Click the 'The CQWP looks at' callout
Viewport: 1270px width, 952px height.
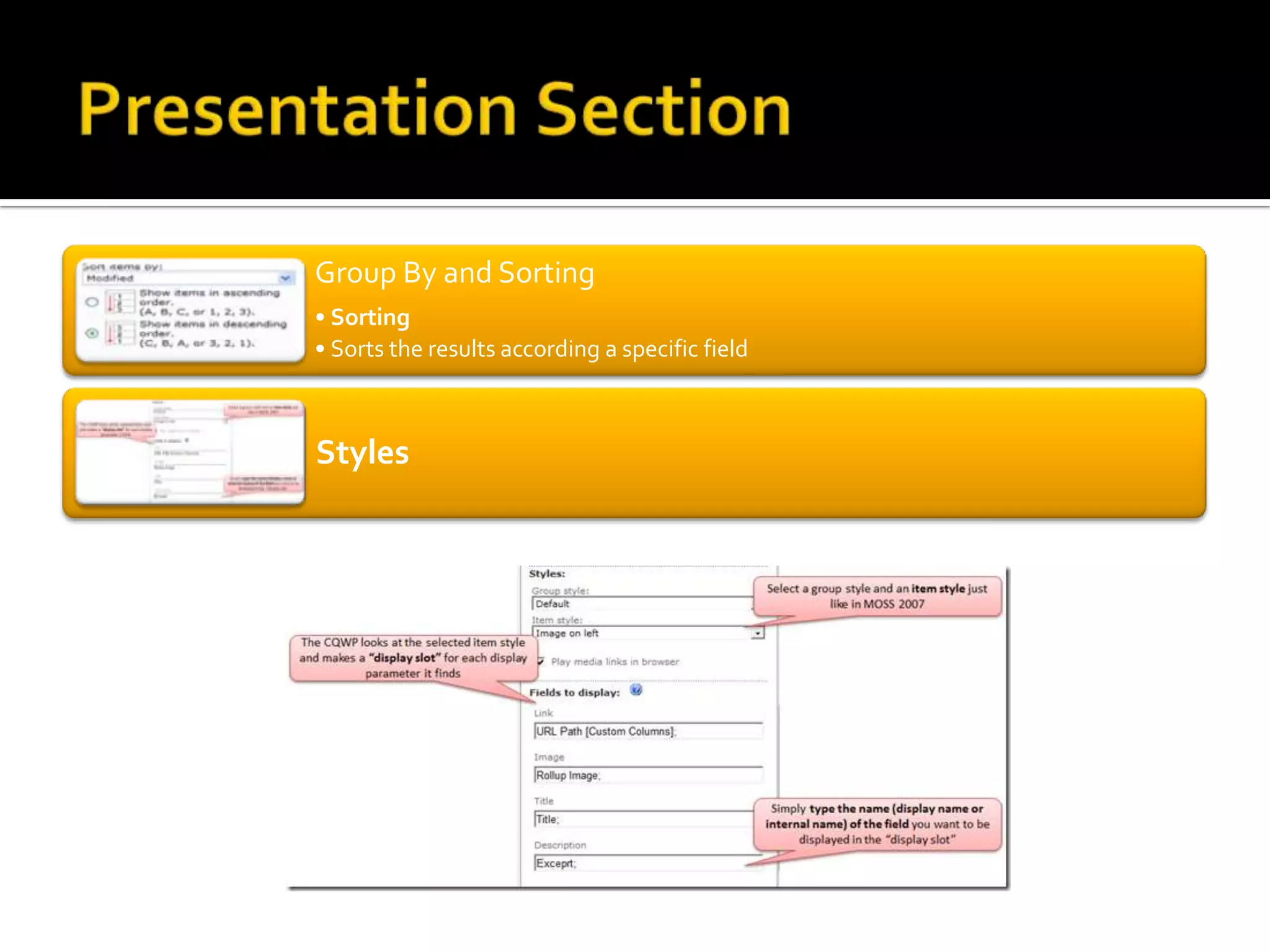tap(413, 658)
